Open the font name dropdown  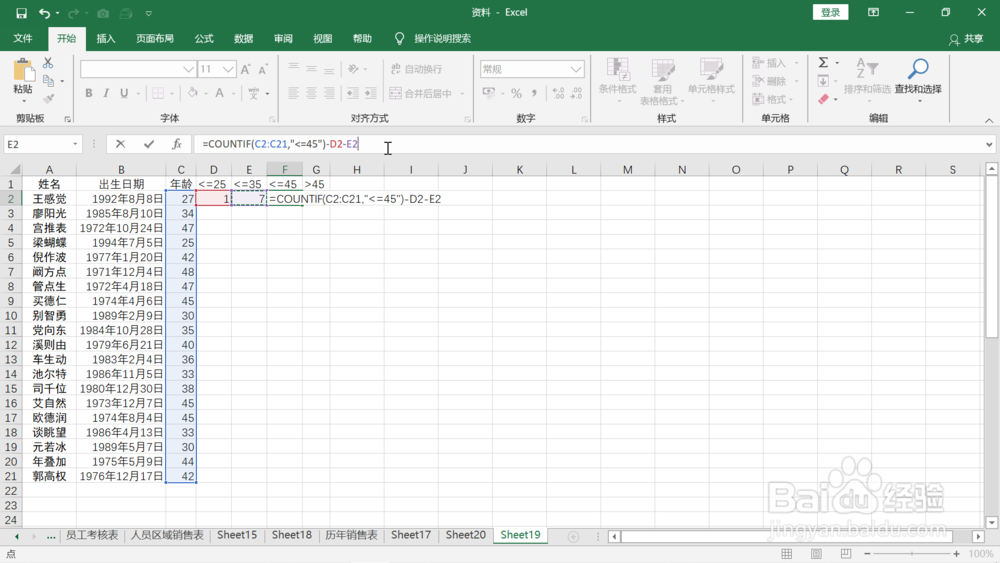coord(188,69)
